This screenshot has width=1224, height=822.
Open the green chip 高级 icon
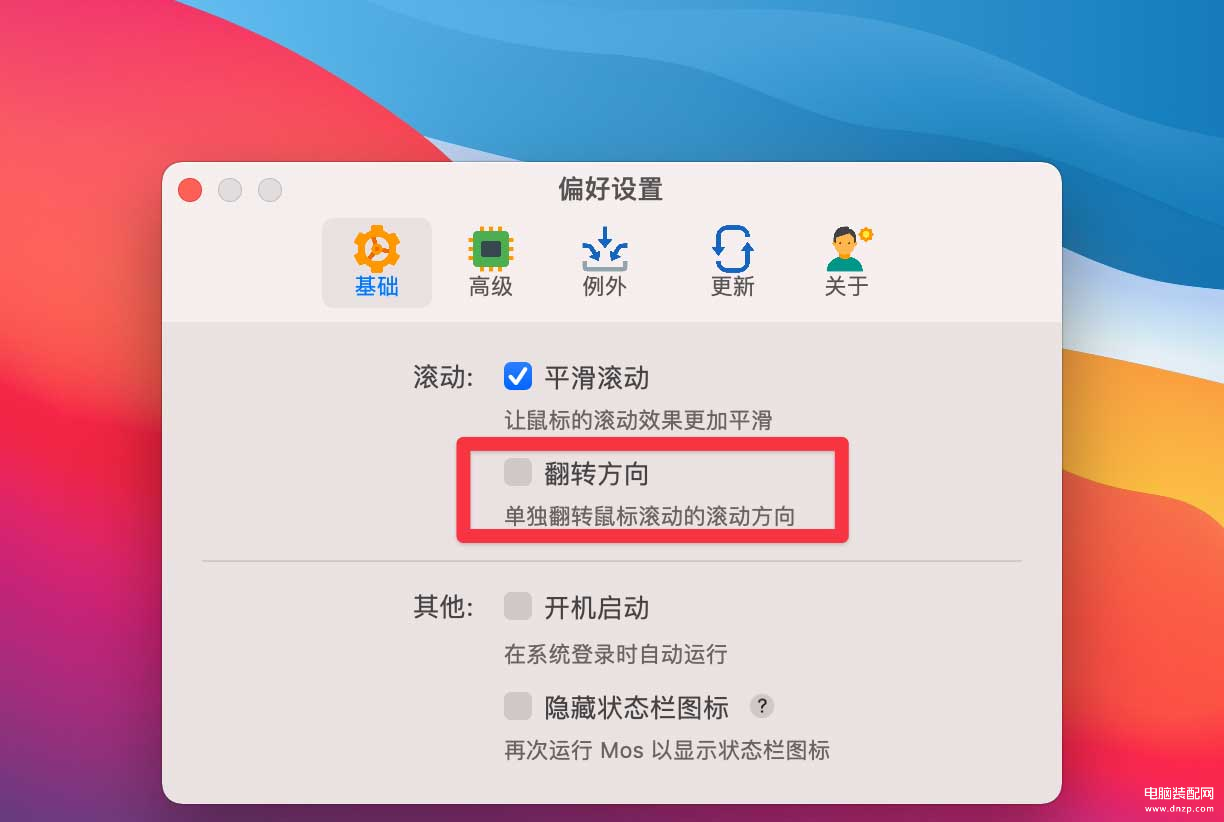[491, 248]
